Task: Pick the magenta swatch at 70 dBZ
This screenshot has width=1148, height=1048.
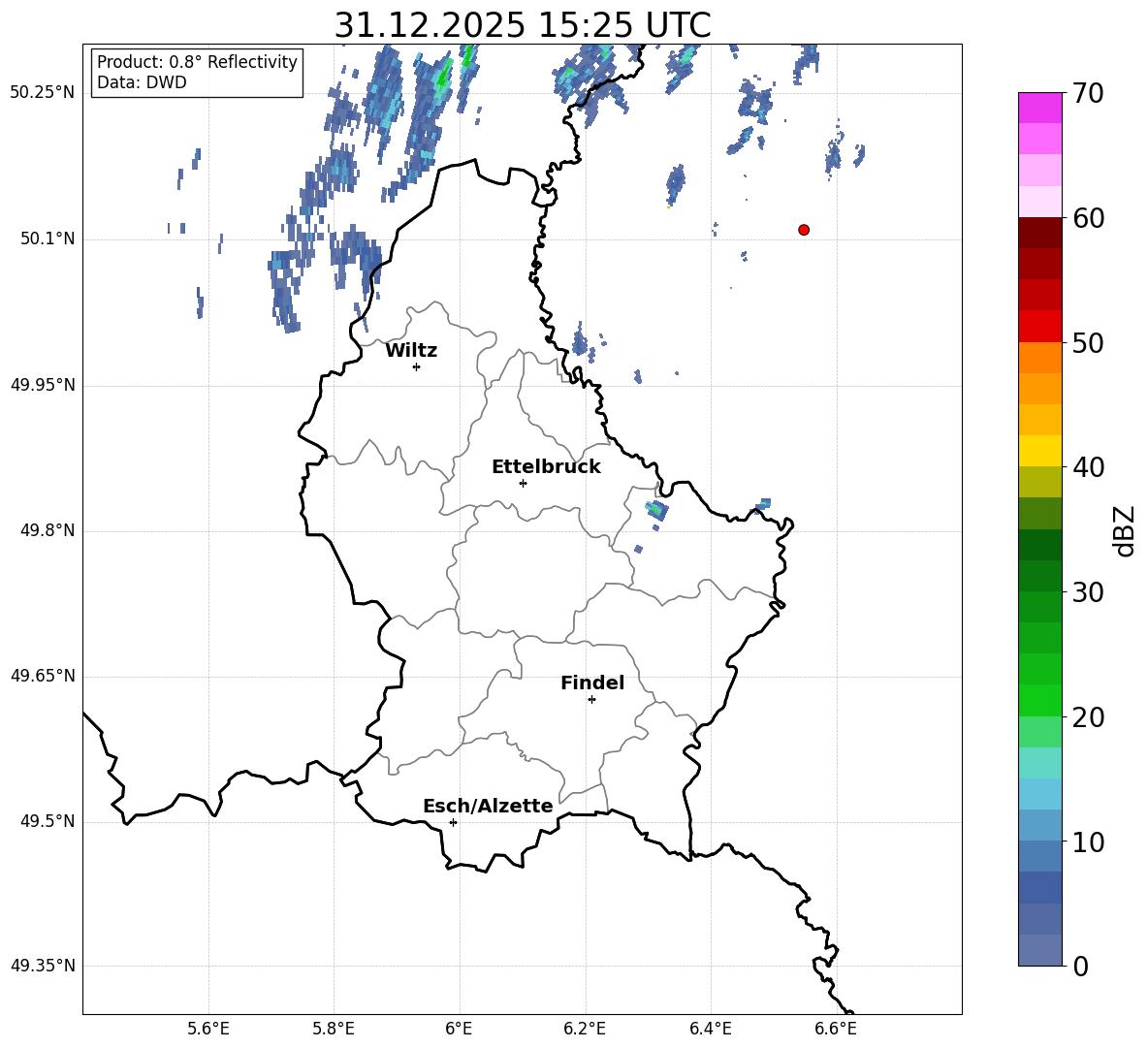Action: pos(1040,108)
